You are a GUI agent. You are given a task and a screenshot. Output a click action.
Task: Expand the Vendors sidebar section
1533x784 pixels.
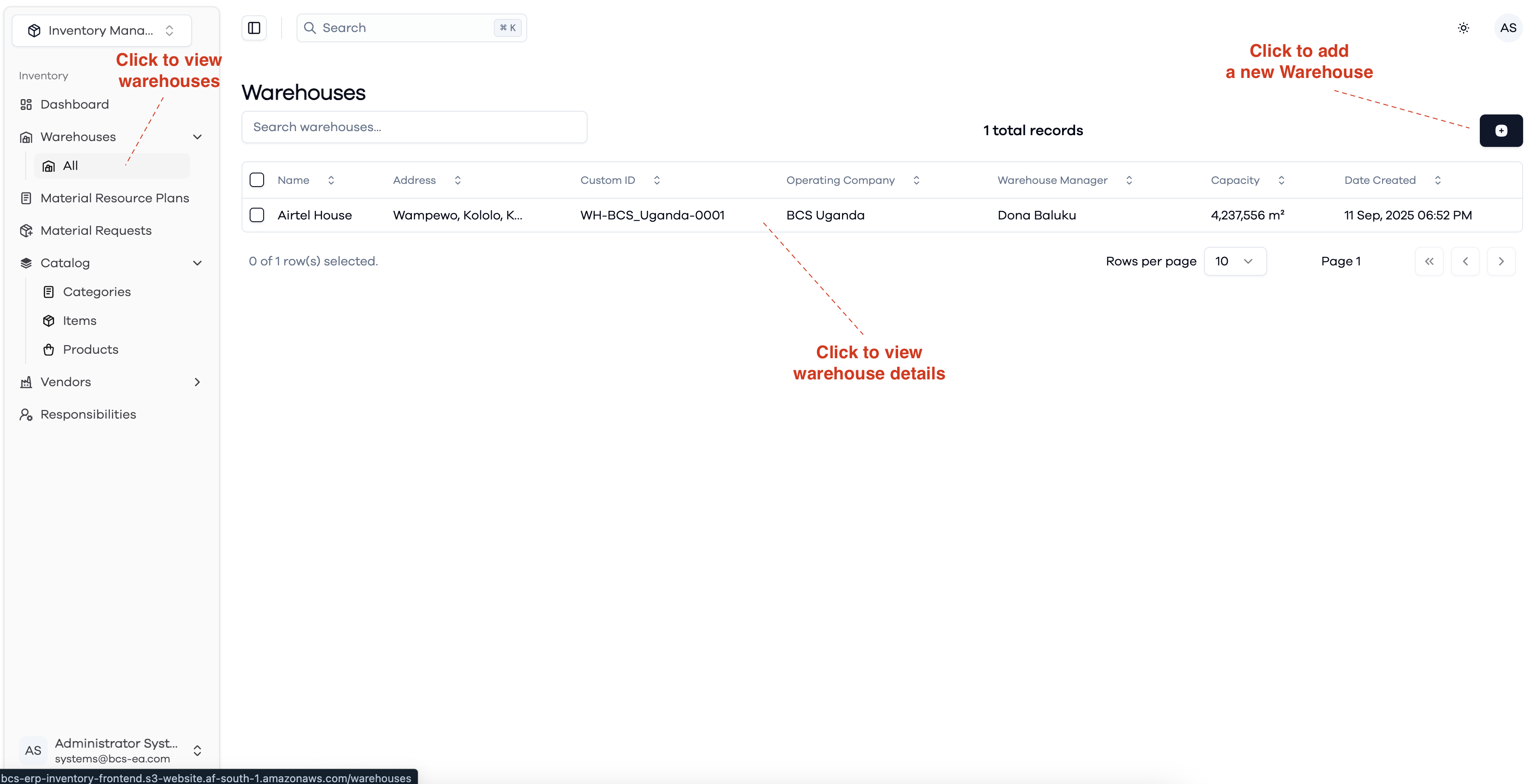pos(197,382)
